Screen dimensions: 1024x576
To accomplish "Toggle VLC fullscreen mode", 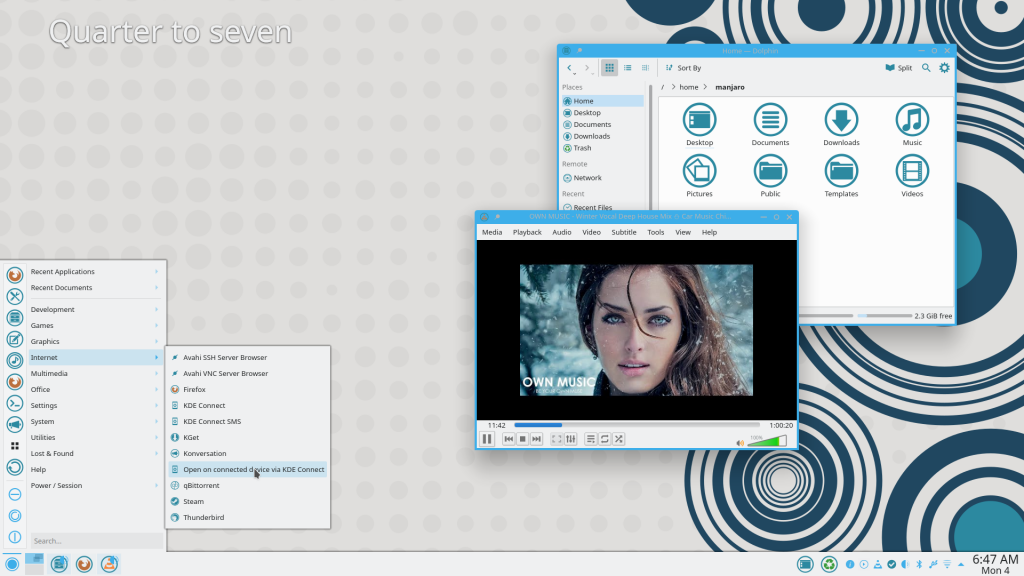I will coord(556,439).
